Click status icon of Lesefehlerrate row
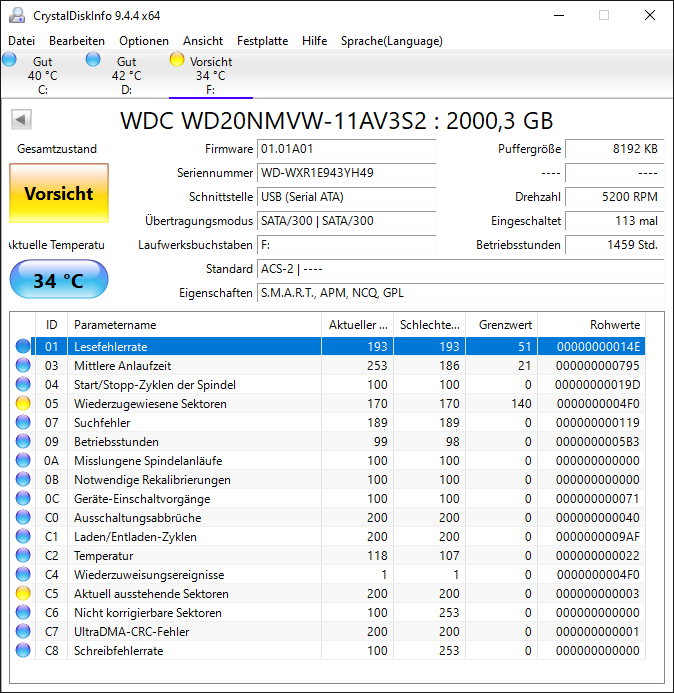 coord(23,346)
